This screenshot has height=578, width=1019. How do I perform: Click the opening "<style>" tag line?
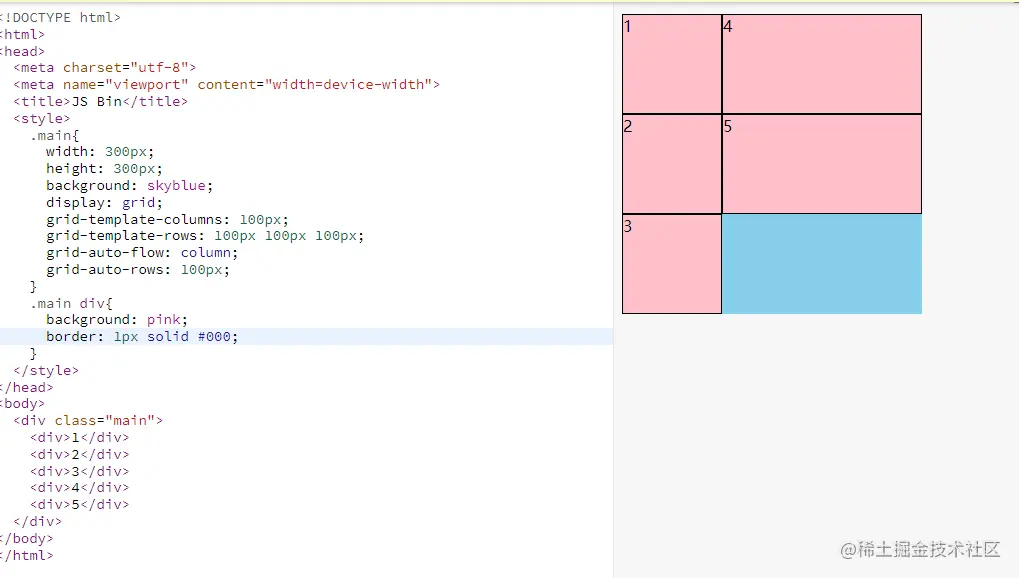click(42, 118)
